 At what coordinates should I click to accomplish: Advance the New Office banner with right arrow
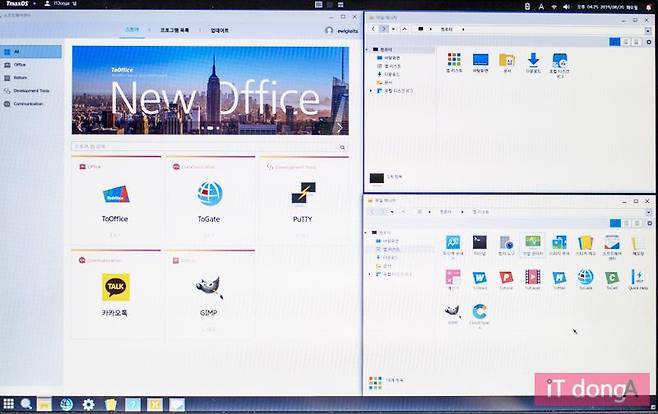(339, 128)
